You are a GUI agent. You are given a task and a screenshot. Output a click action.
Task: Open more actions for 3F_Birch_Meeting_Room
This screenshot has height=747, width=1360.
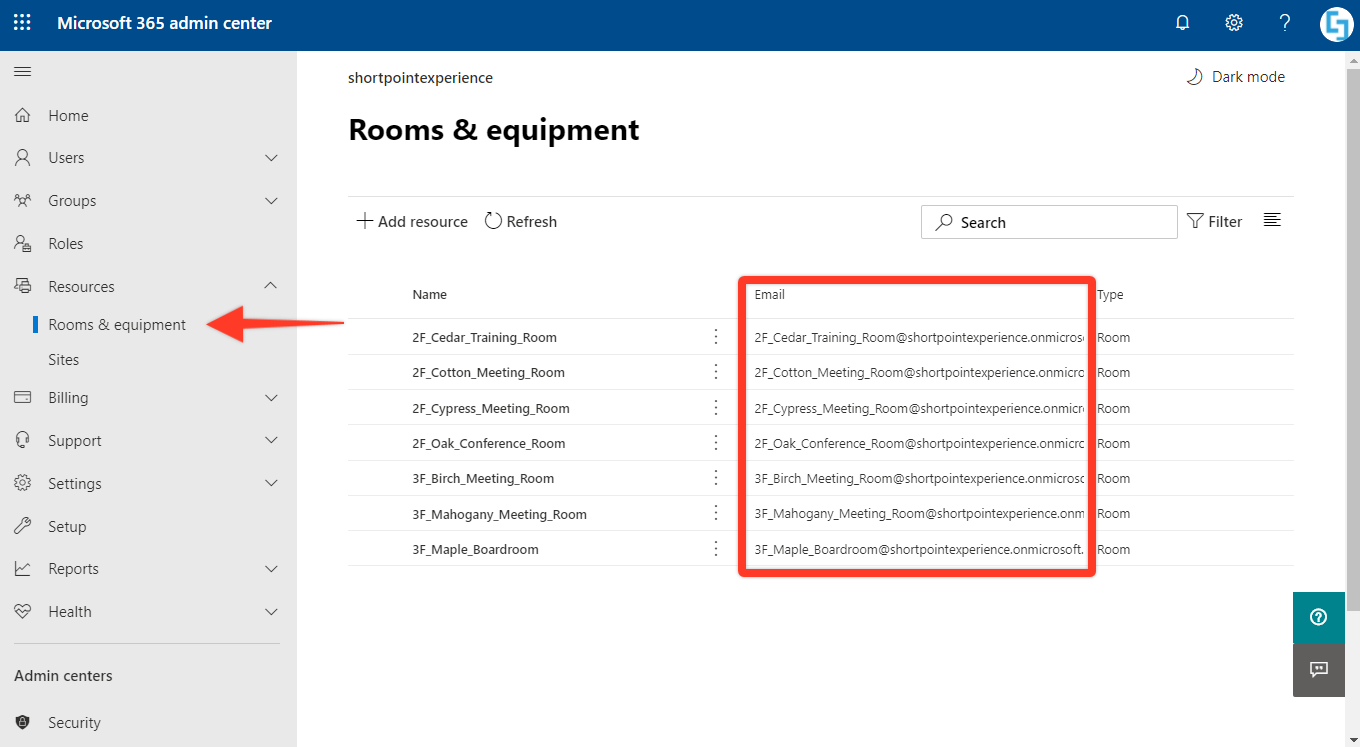tap(716, 478)
